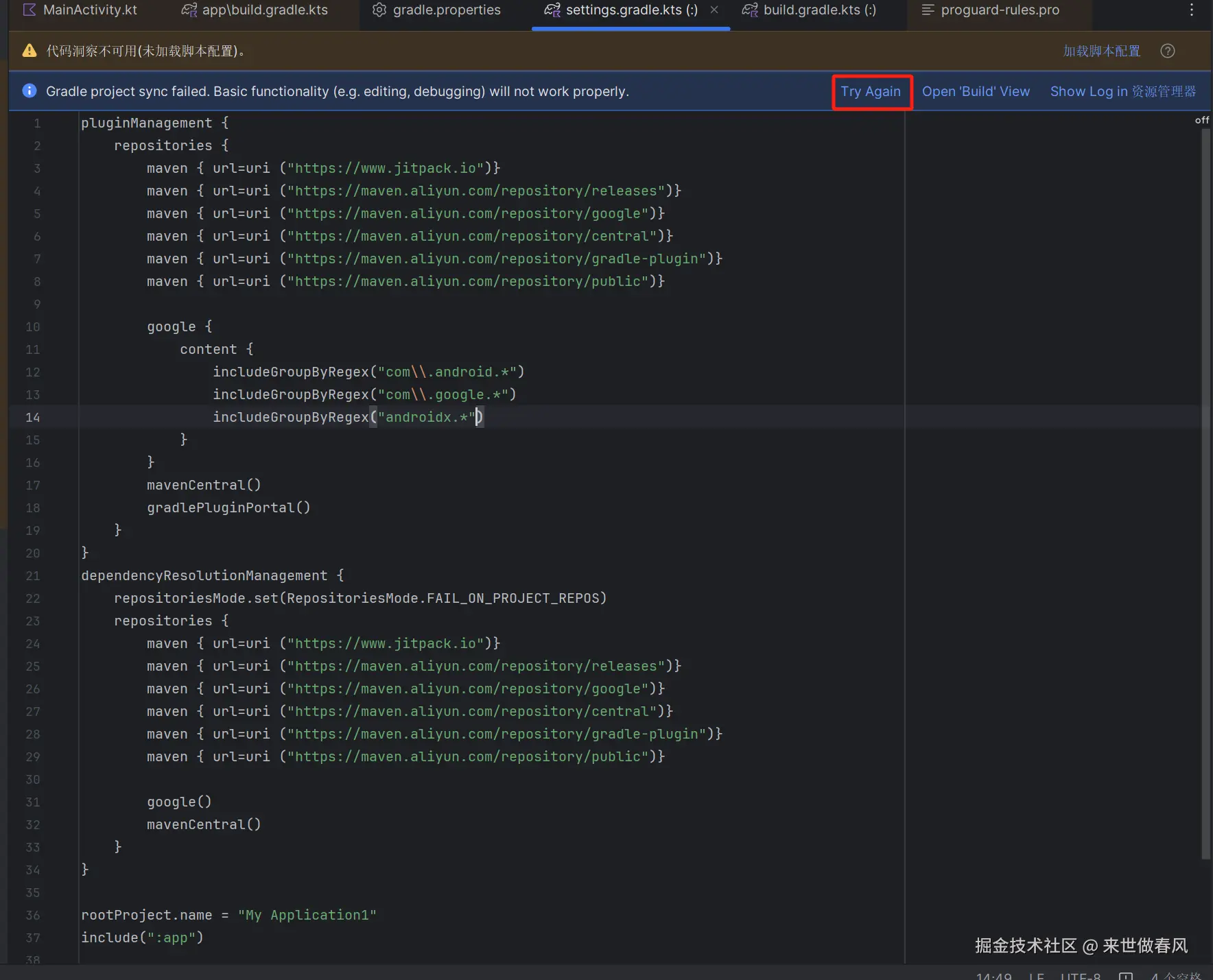Click the blue info icon for sync failure
This screenshot has height=980, width=1213.
30,91
